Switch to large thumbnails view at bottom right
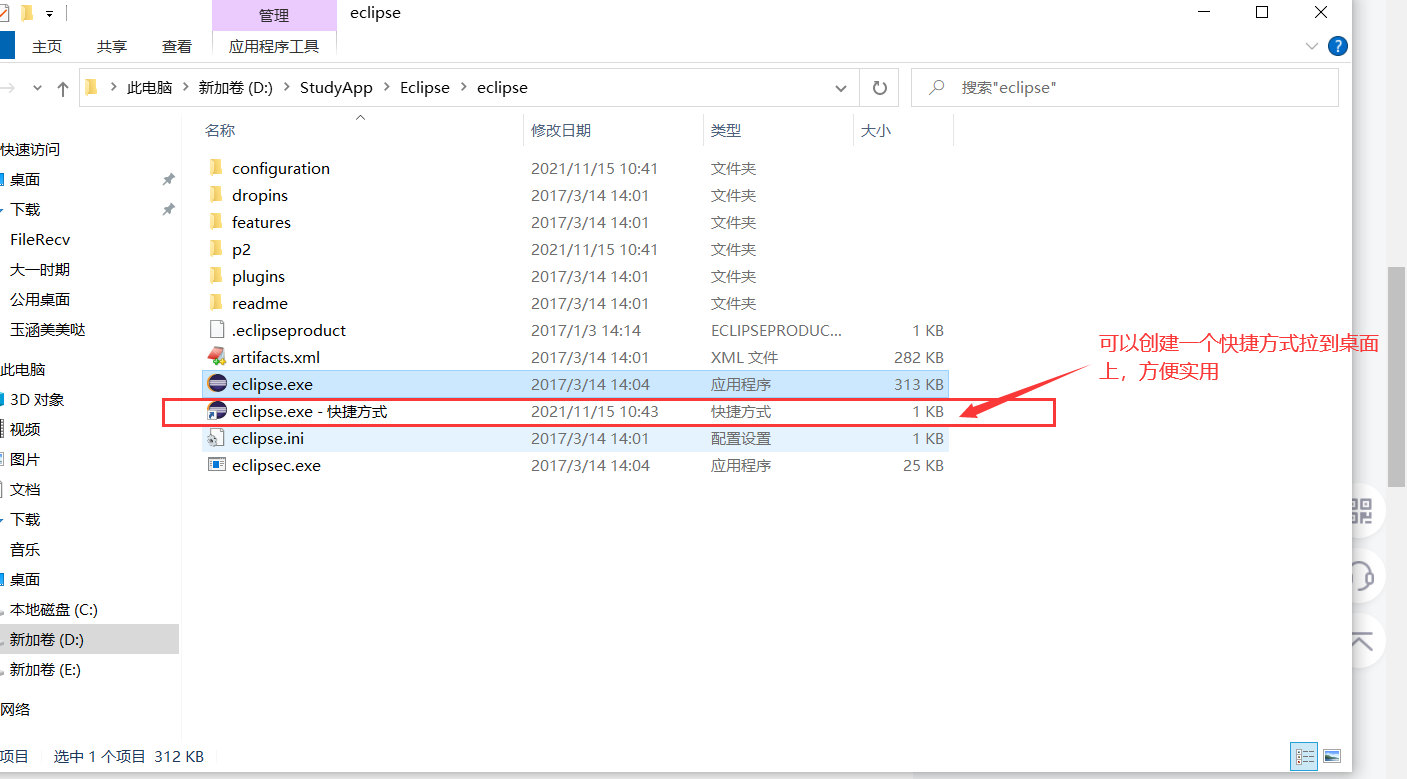The image size is (1407, 779). [1333, 756]
